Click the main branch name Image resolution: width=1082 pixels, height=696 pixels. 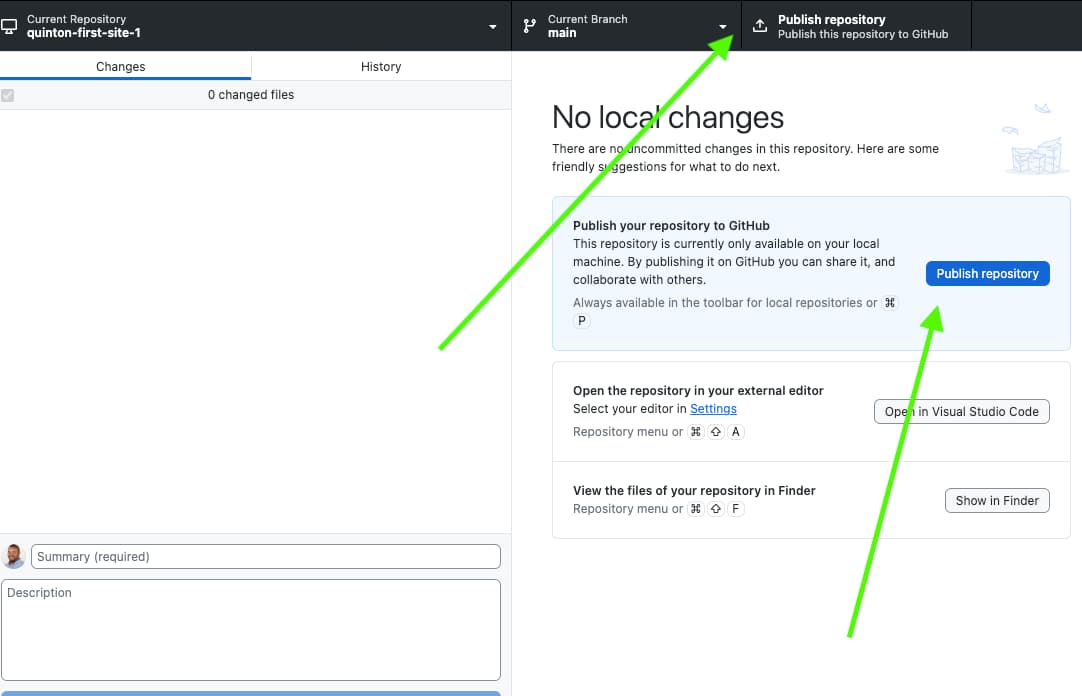click(562, 33)
